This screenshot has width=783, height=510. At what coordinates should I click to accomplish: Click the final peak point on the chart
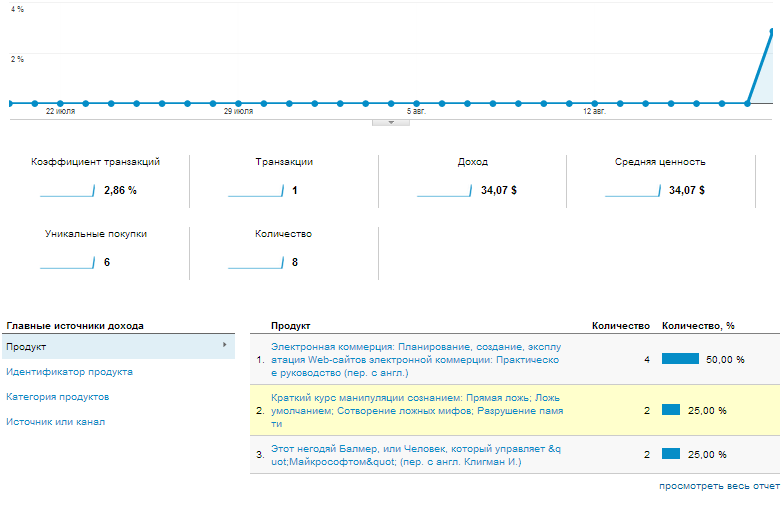pyautogui.click(x=772, y=32)
